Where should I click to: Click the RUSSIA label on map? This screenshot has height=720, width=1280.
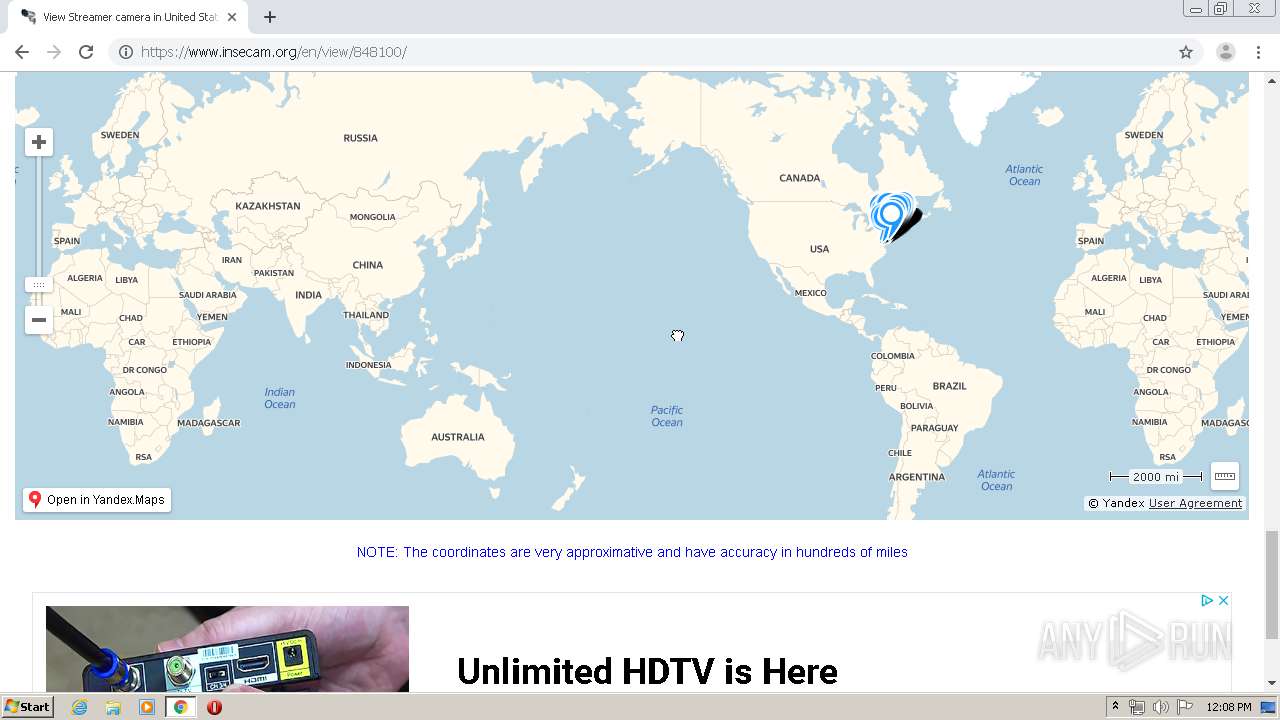pyautogui.click(x=360, y=138)
